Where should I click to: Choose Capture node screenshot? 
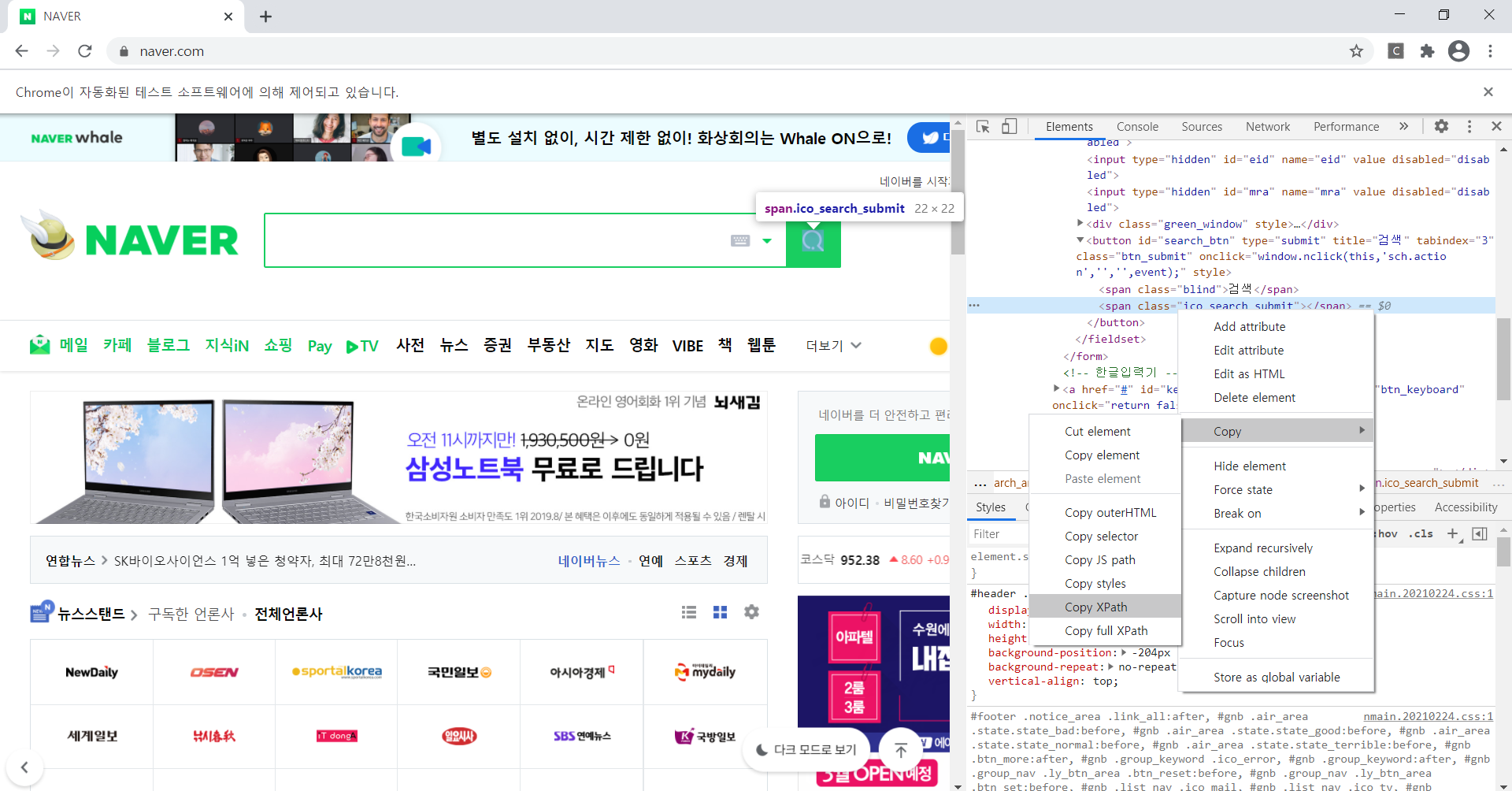coord(1276,595)
